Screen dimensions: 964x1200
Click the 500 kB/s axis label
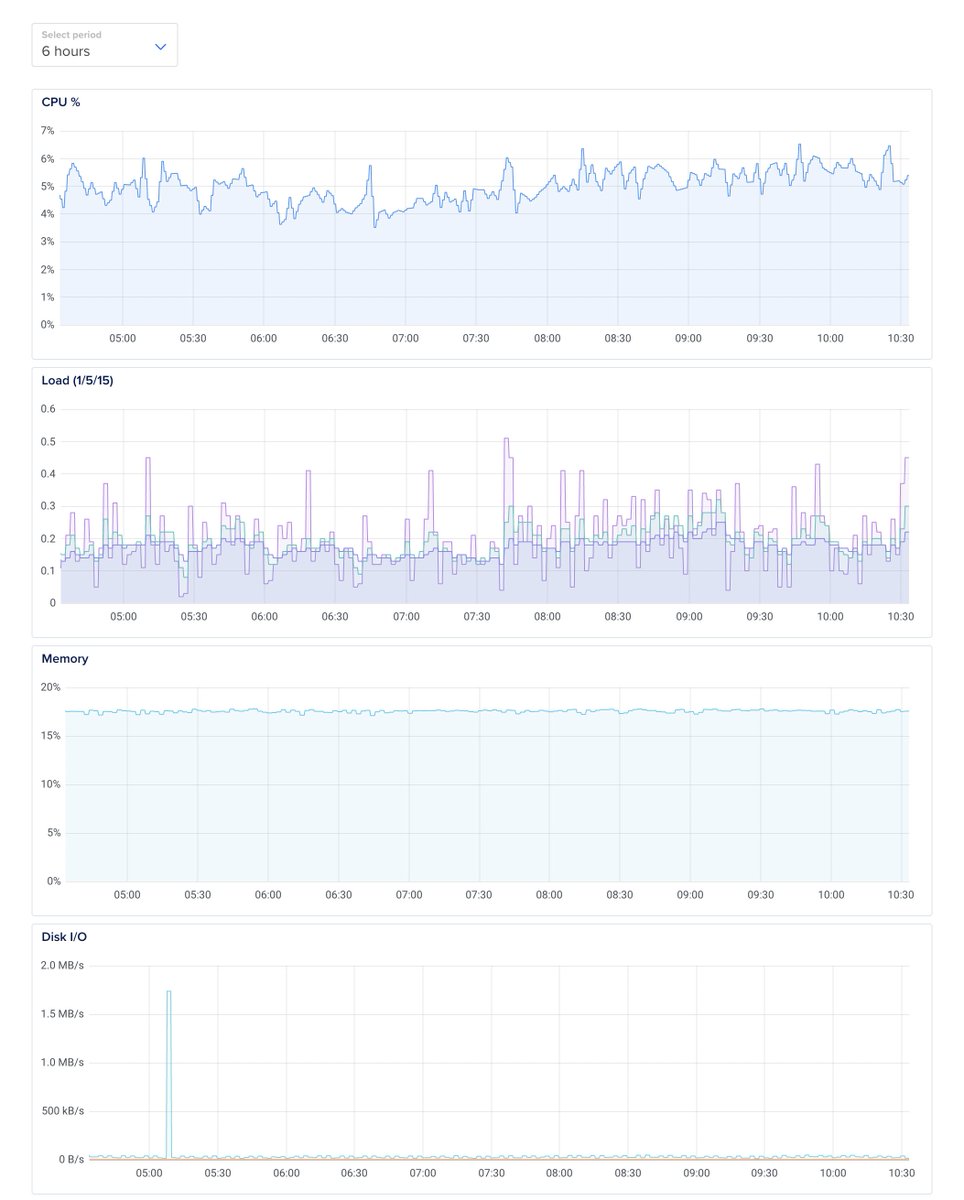(63, 1111)
